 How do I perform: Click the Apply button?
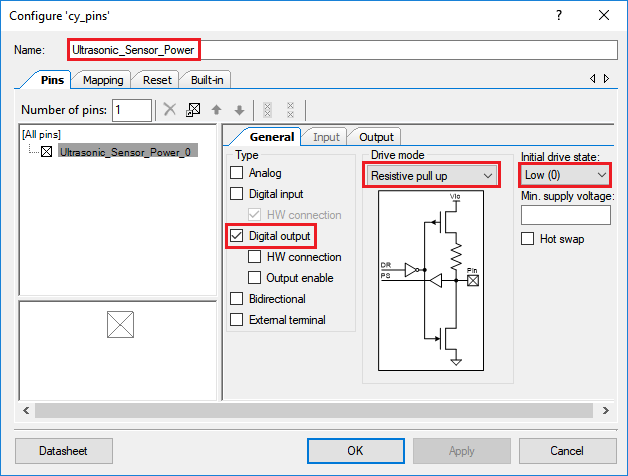pyautogui.click(x=462, y=451)
